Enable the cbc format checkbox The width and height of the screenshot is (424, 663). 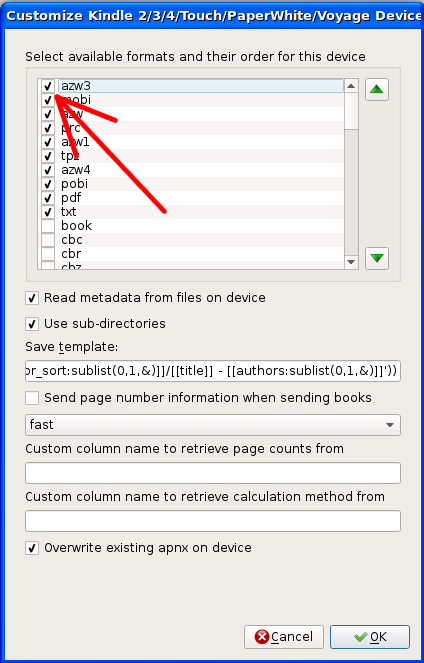point(48,240)
